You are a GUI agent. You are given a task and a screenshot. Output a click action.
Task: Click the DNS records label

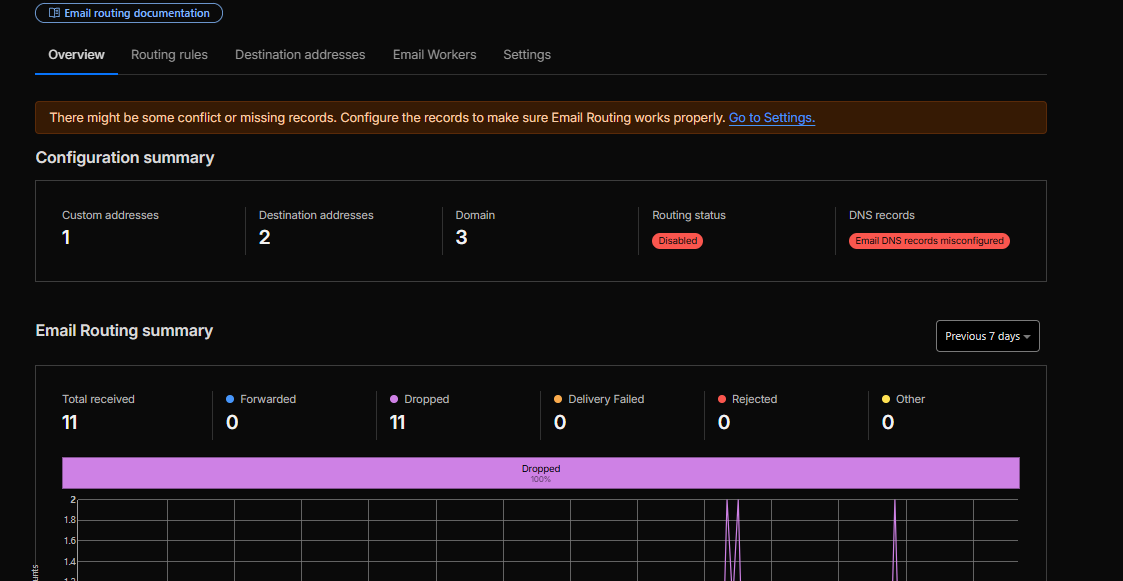[882, 215]
